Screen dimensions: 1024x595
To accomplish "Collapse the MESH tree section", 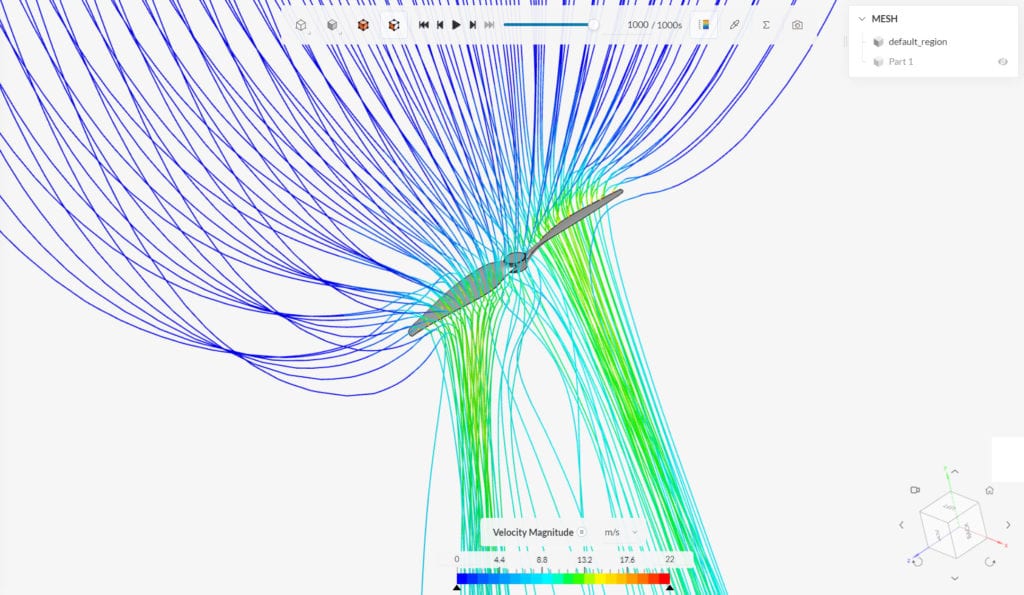I will pyautogui.click(x=862, y=18).
